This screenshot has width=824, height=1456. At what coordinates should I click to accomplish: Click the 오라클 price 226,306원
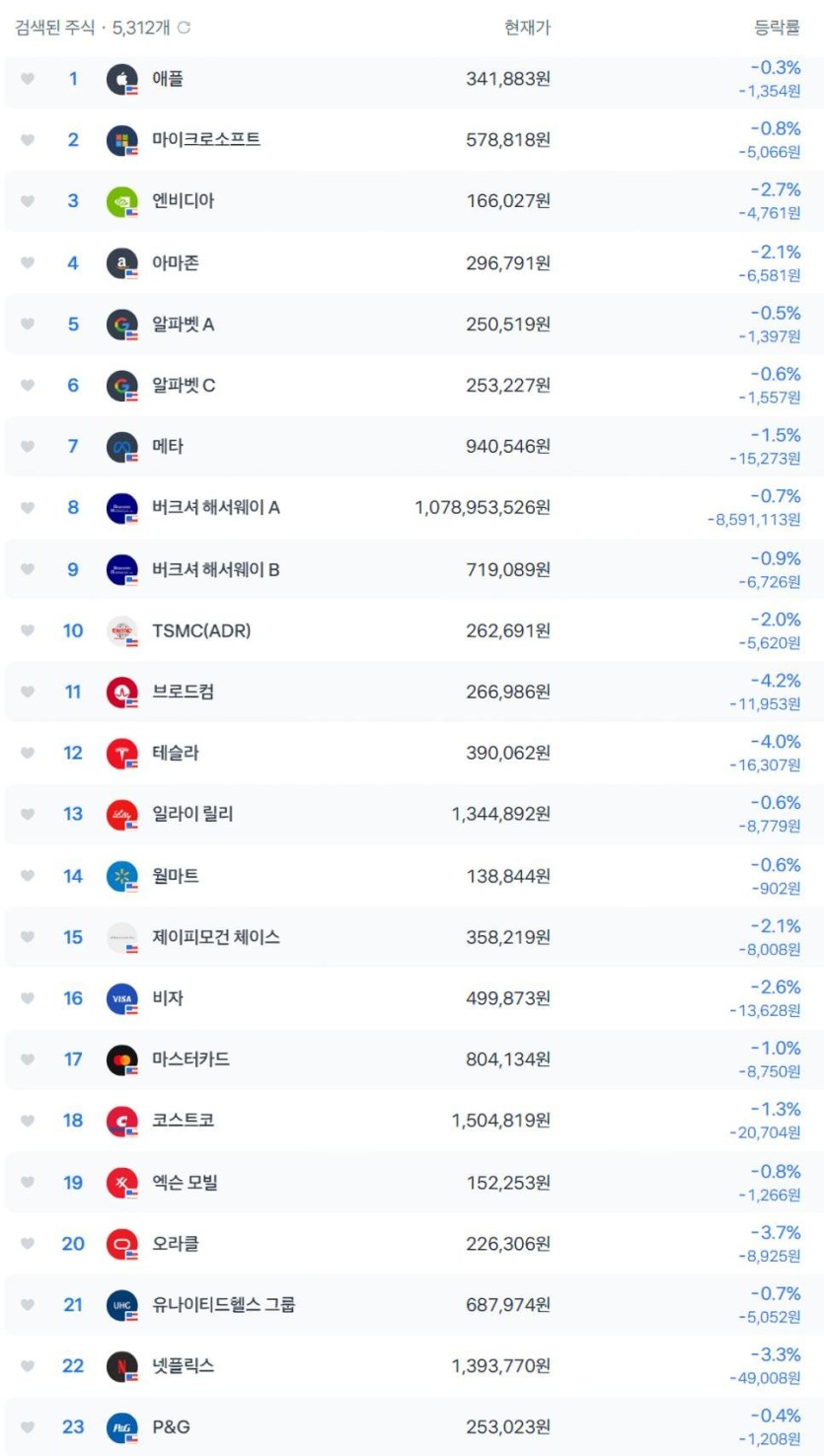click(x=508, y=1244)
